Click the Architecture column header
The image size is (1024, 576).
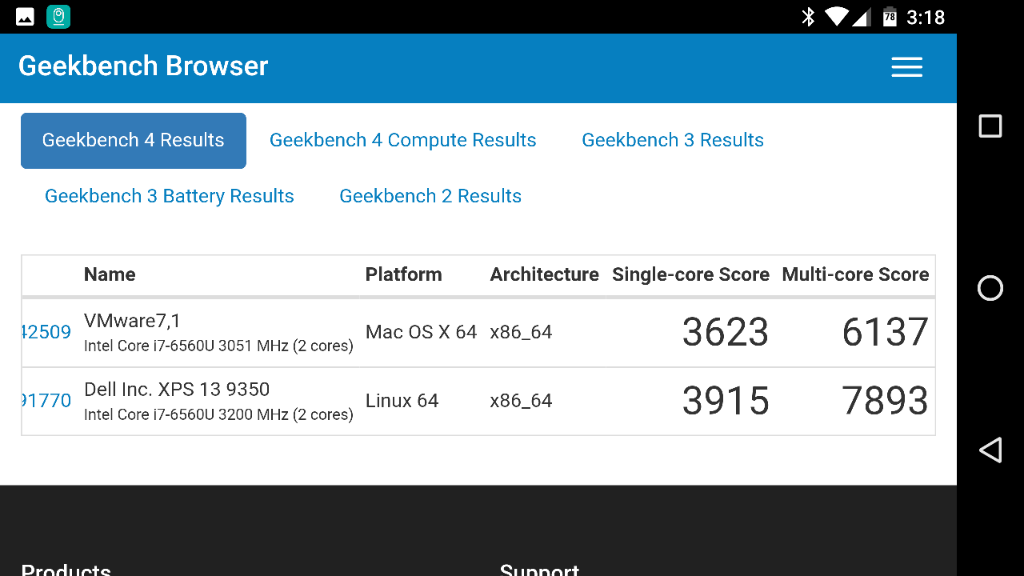544,274
